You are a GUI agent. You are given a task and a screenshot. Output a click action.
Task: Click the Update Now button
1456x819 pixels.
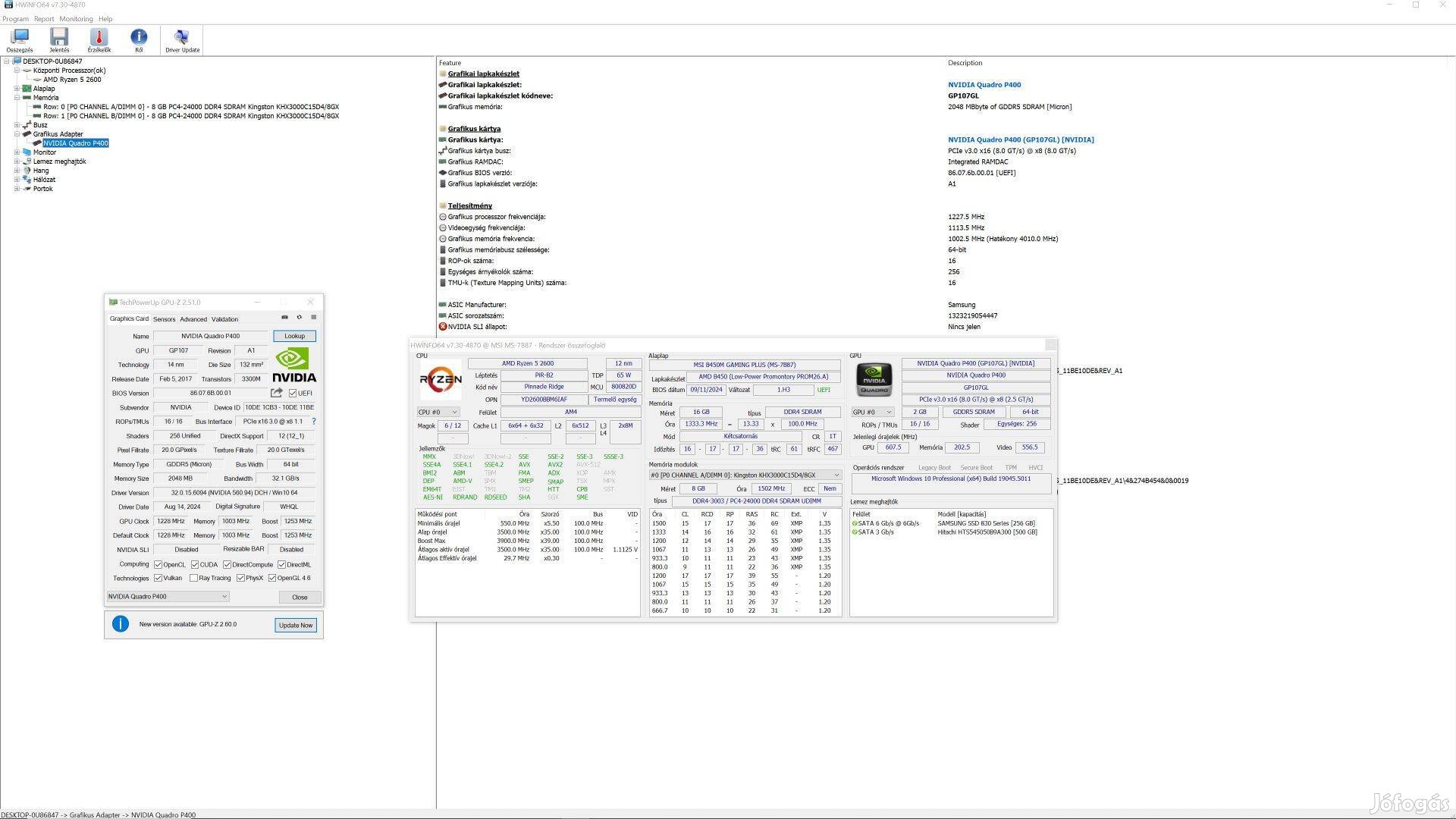(x=296, y=626)
